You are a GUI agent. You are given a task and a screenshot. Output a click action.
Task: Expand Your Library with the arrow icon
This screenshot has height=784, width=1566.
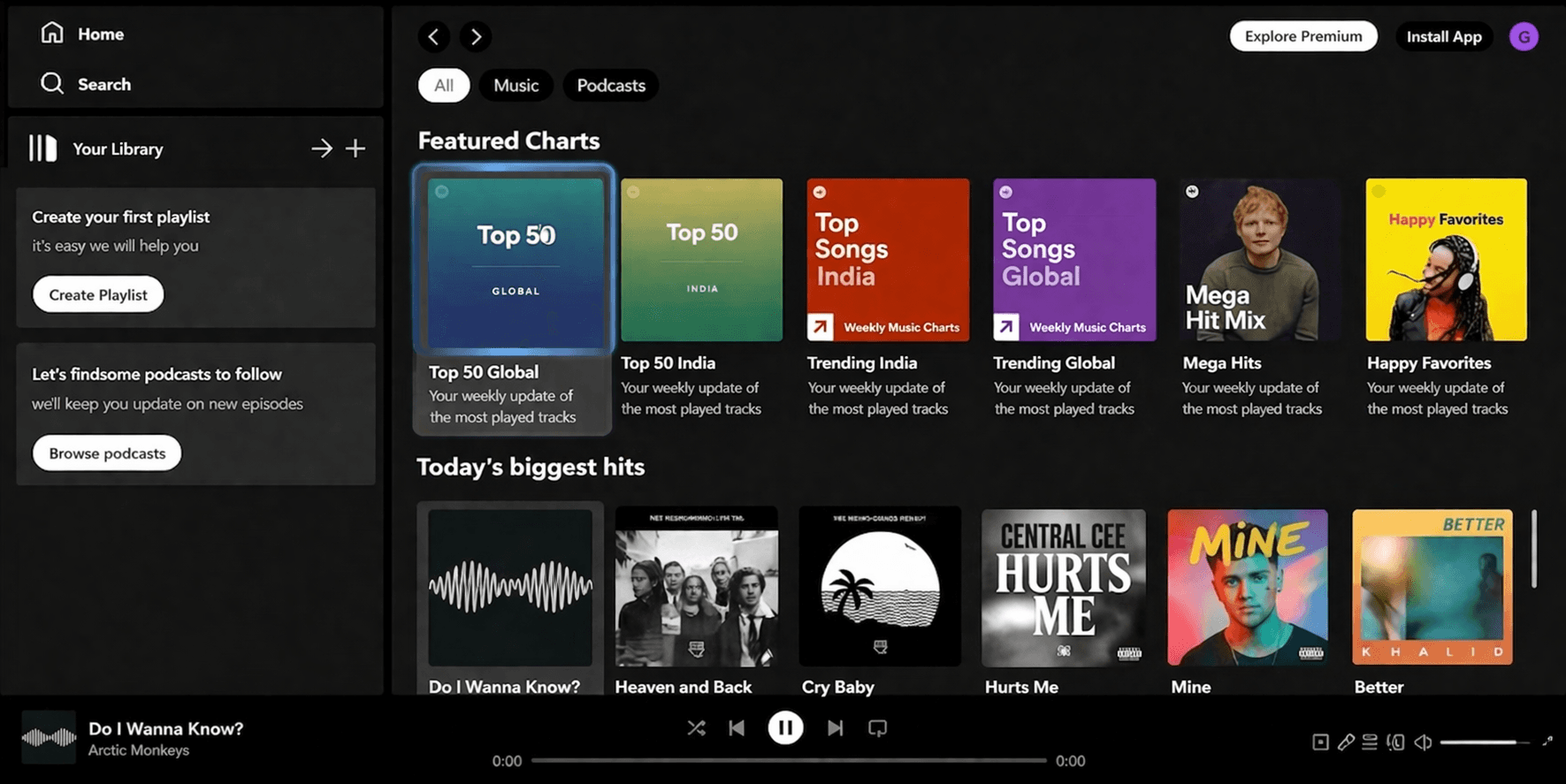click(x=322, y=148)
